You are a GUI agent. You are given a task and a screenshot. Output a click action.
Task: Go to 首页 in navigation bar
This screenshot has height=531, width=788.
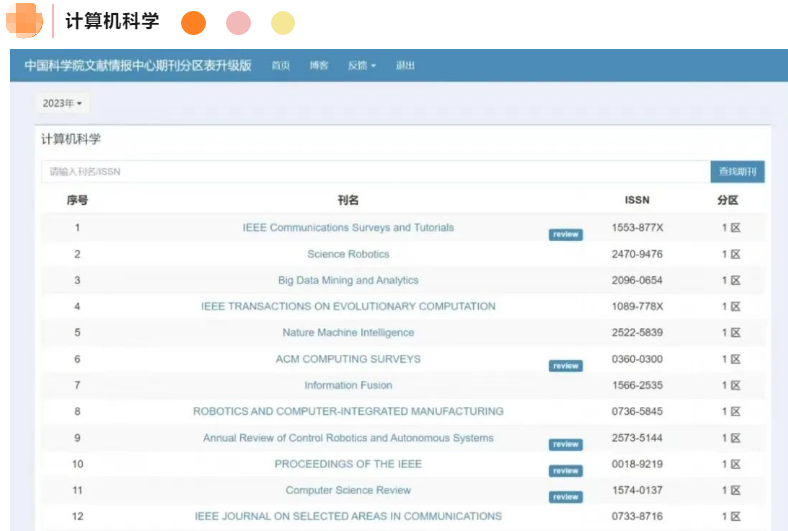click(x=280, y=65)
